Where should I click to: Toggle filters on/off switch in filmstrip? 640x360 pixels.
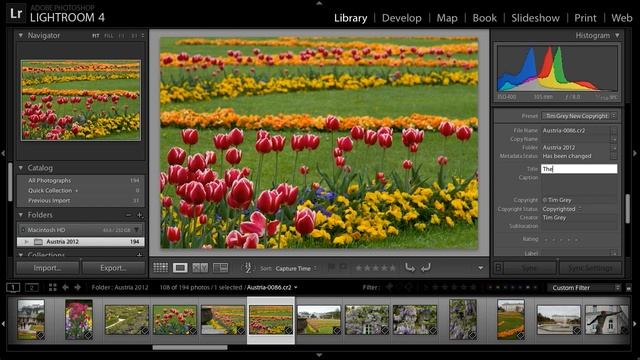[x=629, y=288]
